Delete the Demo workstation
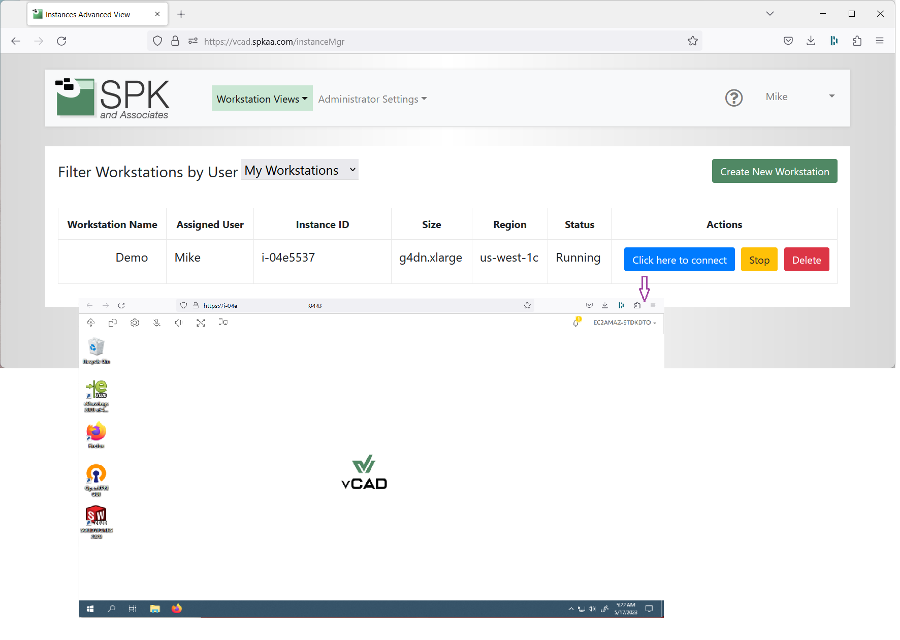Screen dimensions: 900x640 [x=806, y=260]
